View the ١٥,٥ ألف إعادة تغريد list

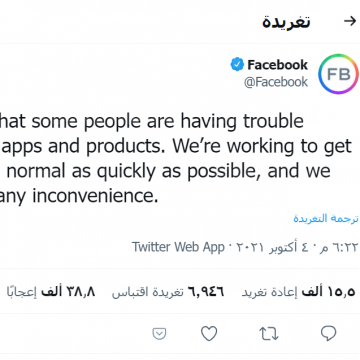[x=298, y=292]
